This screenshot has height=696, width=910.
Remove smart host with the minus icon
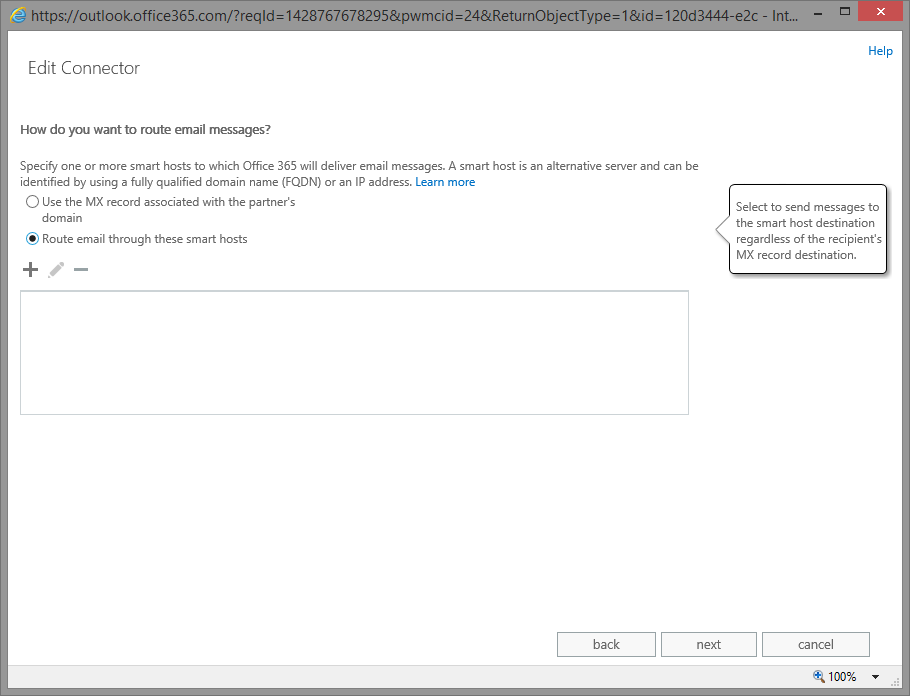click(81, 270)
